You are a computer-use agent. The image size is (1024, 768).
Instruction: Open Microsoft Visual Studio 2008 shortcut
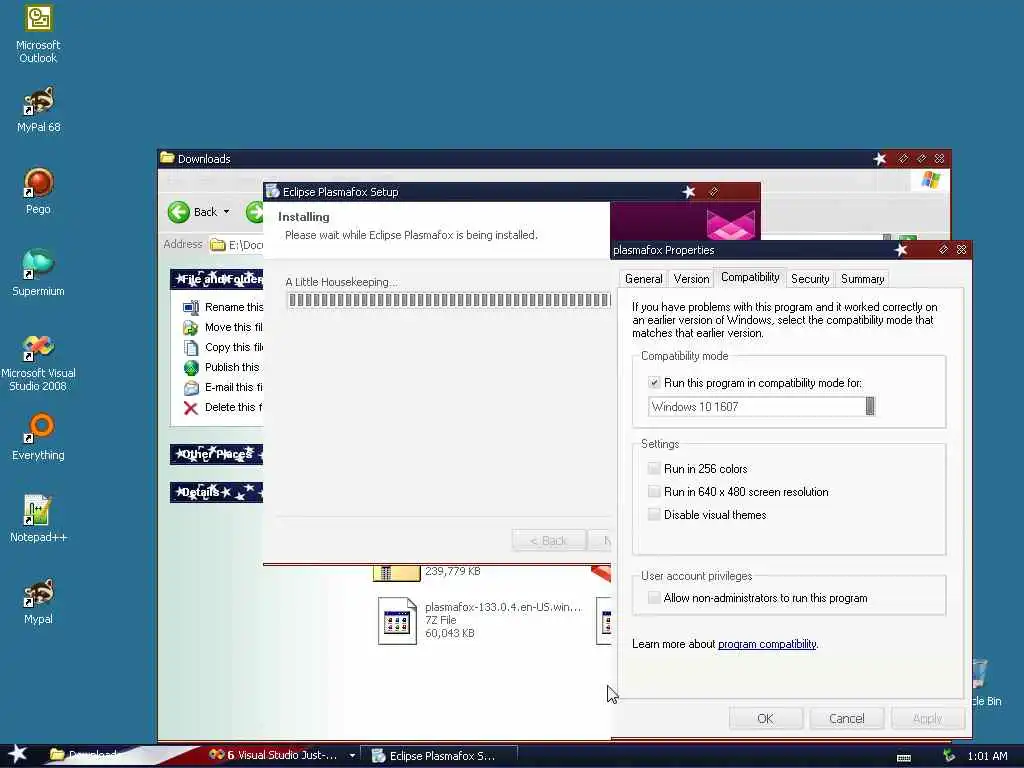point(38,362)
